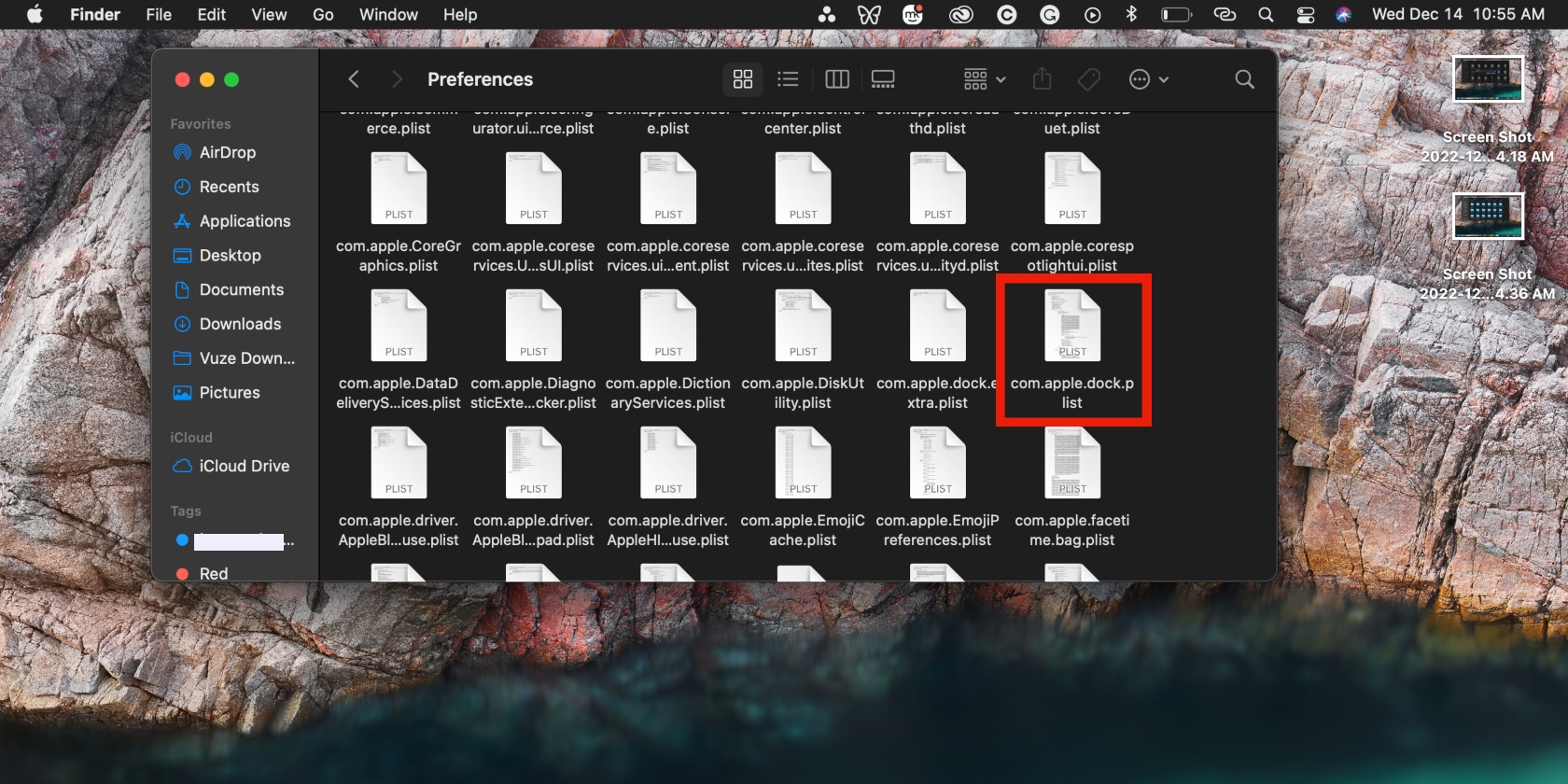Select the Red tag in sidebar
1568x784 pixels.
point(213,573)
